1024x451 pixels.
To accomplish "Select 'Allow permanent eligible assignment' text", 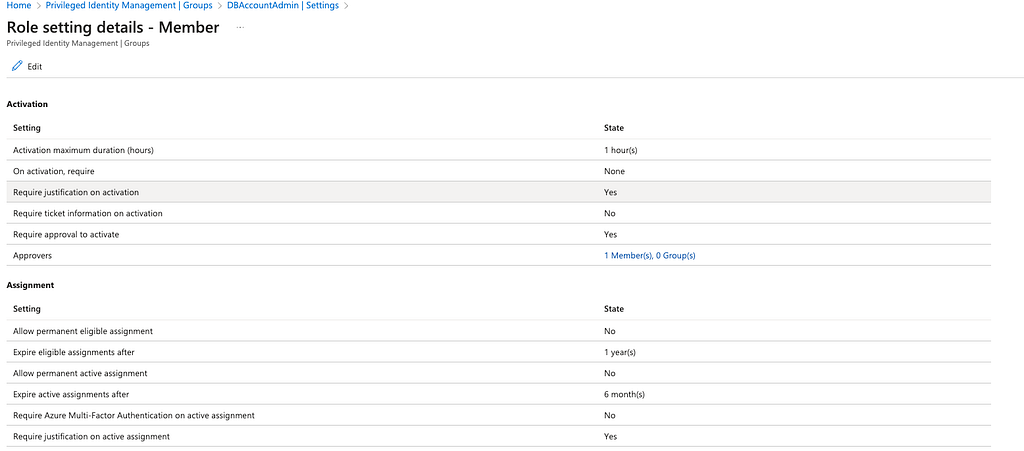I will (x=83, y=331).
